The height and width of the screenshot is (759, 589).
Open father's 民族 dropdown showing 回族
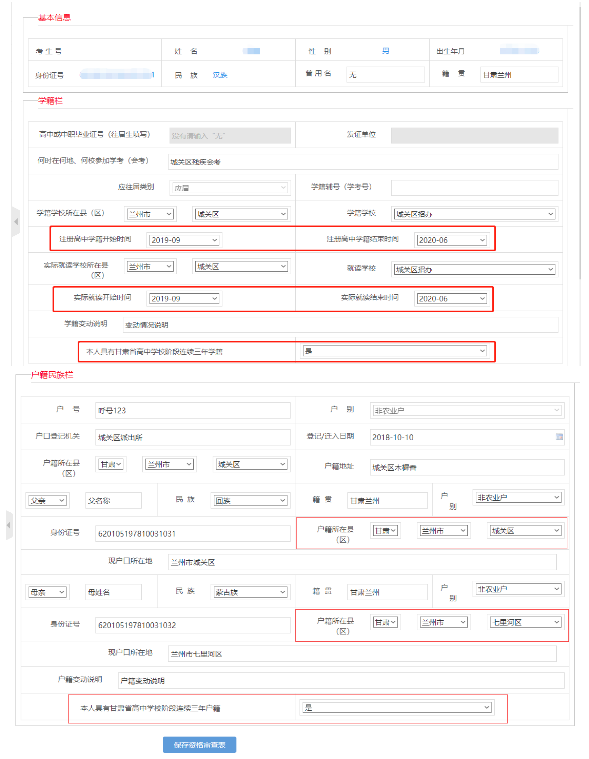(x=251, y=500)
